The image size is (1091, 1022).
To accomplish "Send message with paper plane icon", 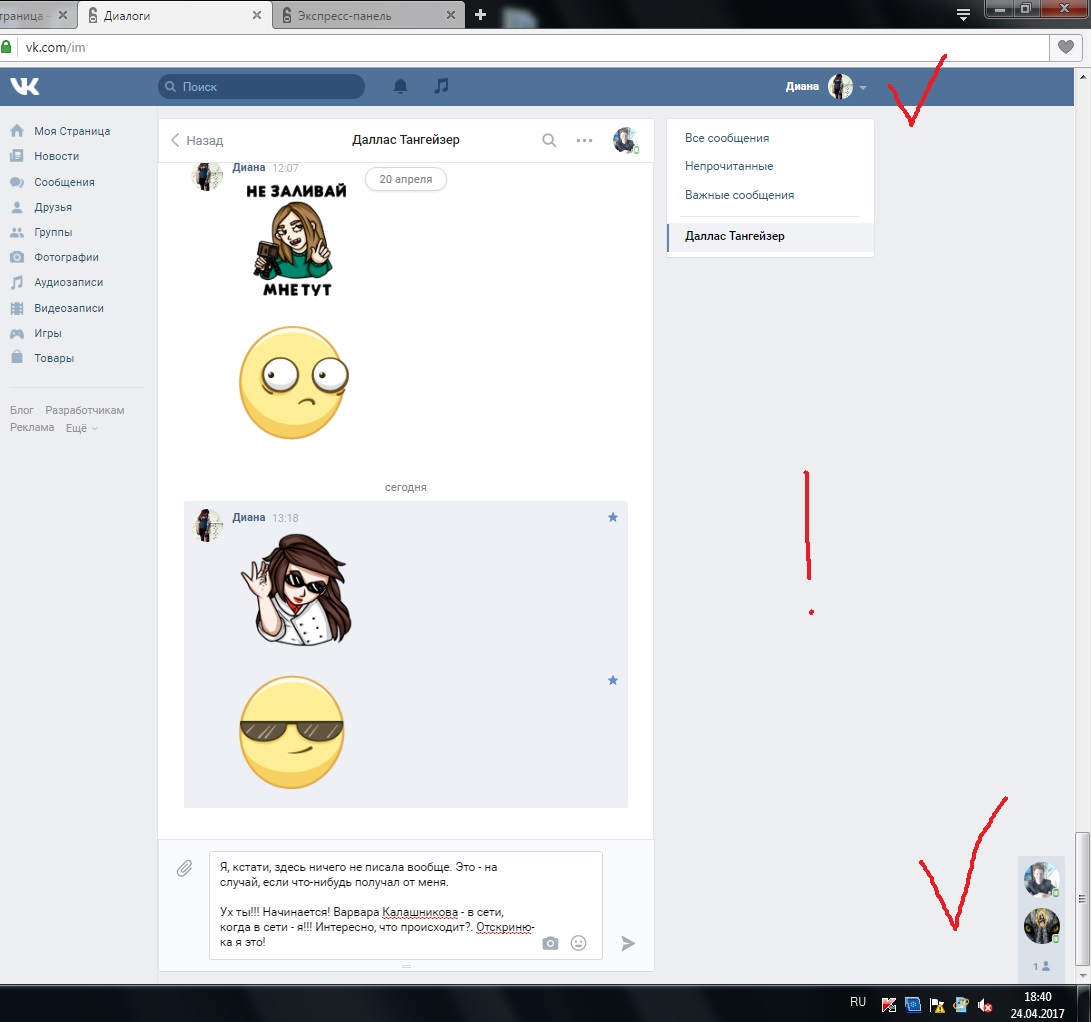I will tap(628, 943).
